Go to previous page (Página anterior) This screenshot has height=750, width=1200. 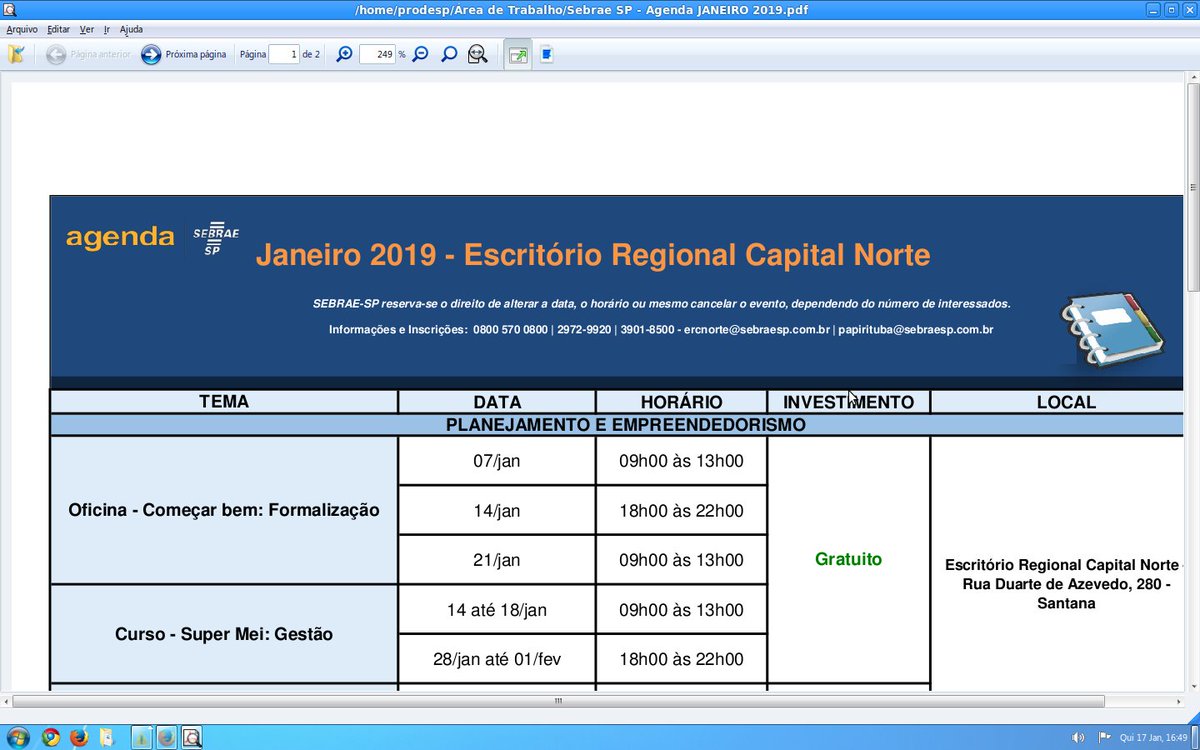[88, 54]
